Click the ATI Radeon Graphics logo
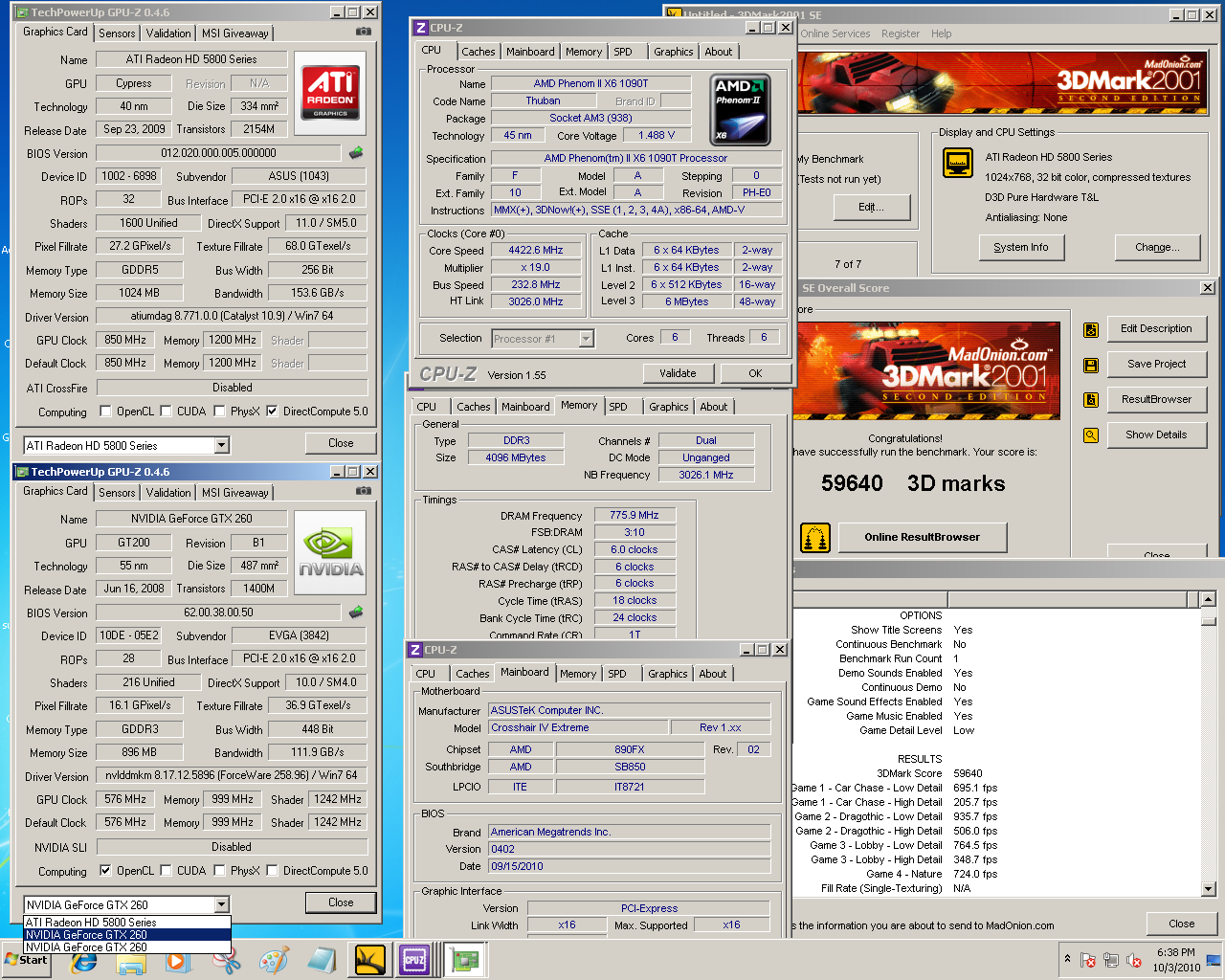 click(x=330, y=91)
